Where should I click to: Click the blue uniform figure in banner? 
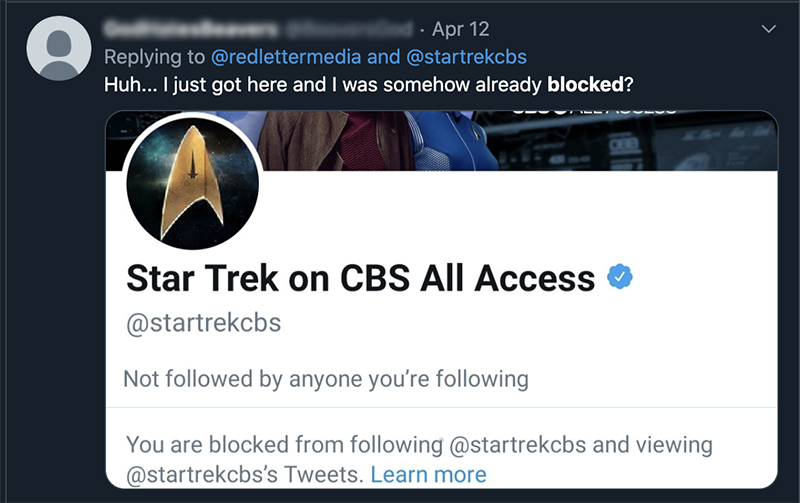[x=452, y=141]
